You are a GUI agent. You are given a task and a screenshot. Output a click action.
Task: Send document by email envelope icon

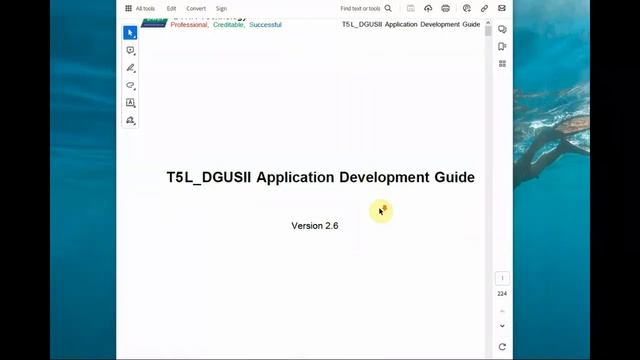502,8
